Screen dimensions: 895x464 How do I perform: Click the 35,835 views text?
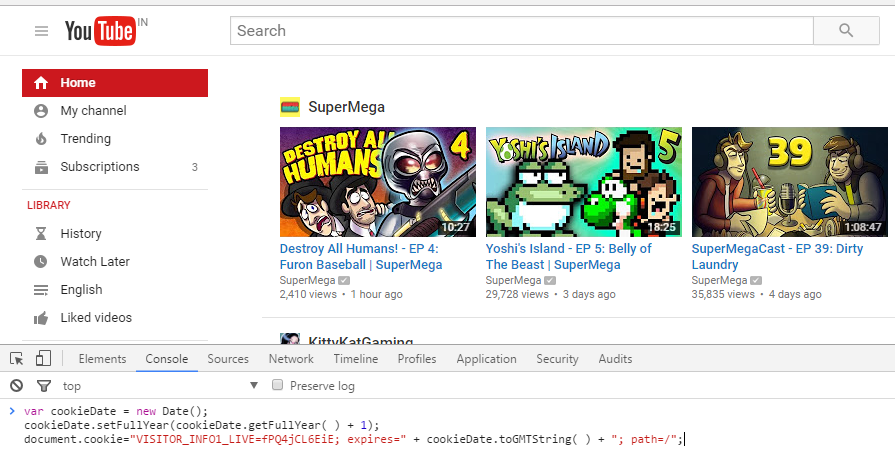click(x=723, y=294)
